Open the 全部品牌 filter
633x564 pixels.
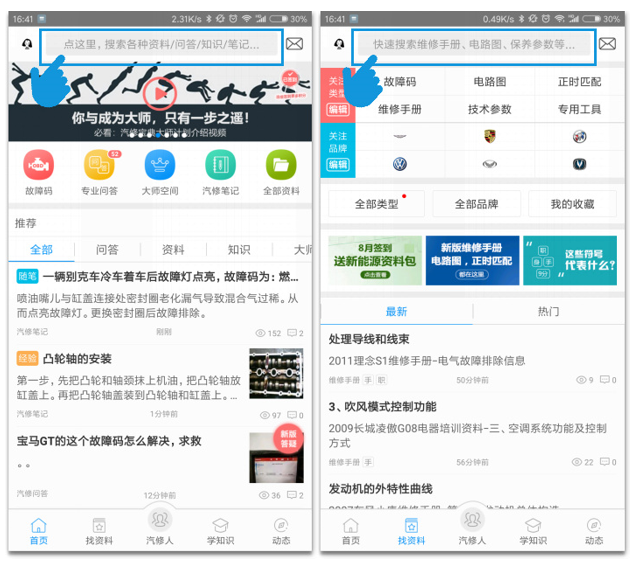[x=476, y=204]
